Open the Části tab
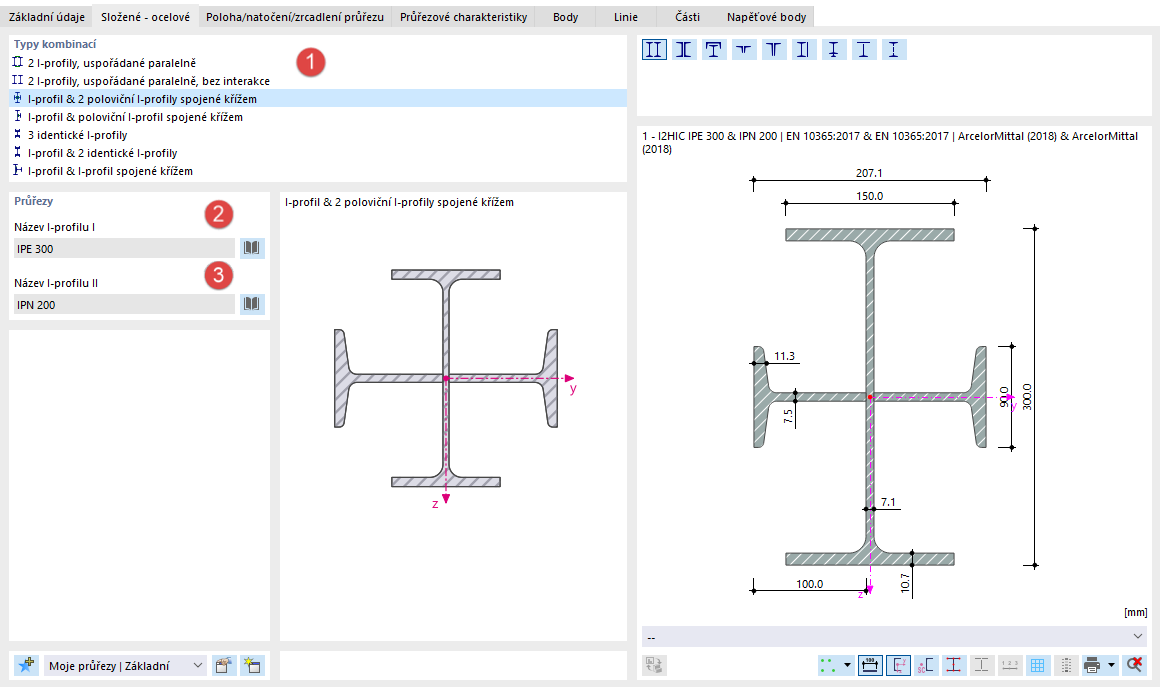The width and height of the screenshot is (1160, 687). (687, 16)
